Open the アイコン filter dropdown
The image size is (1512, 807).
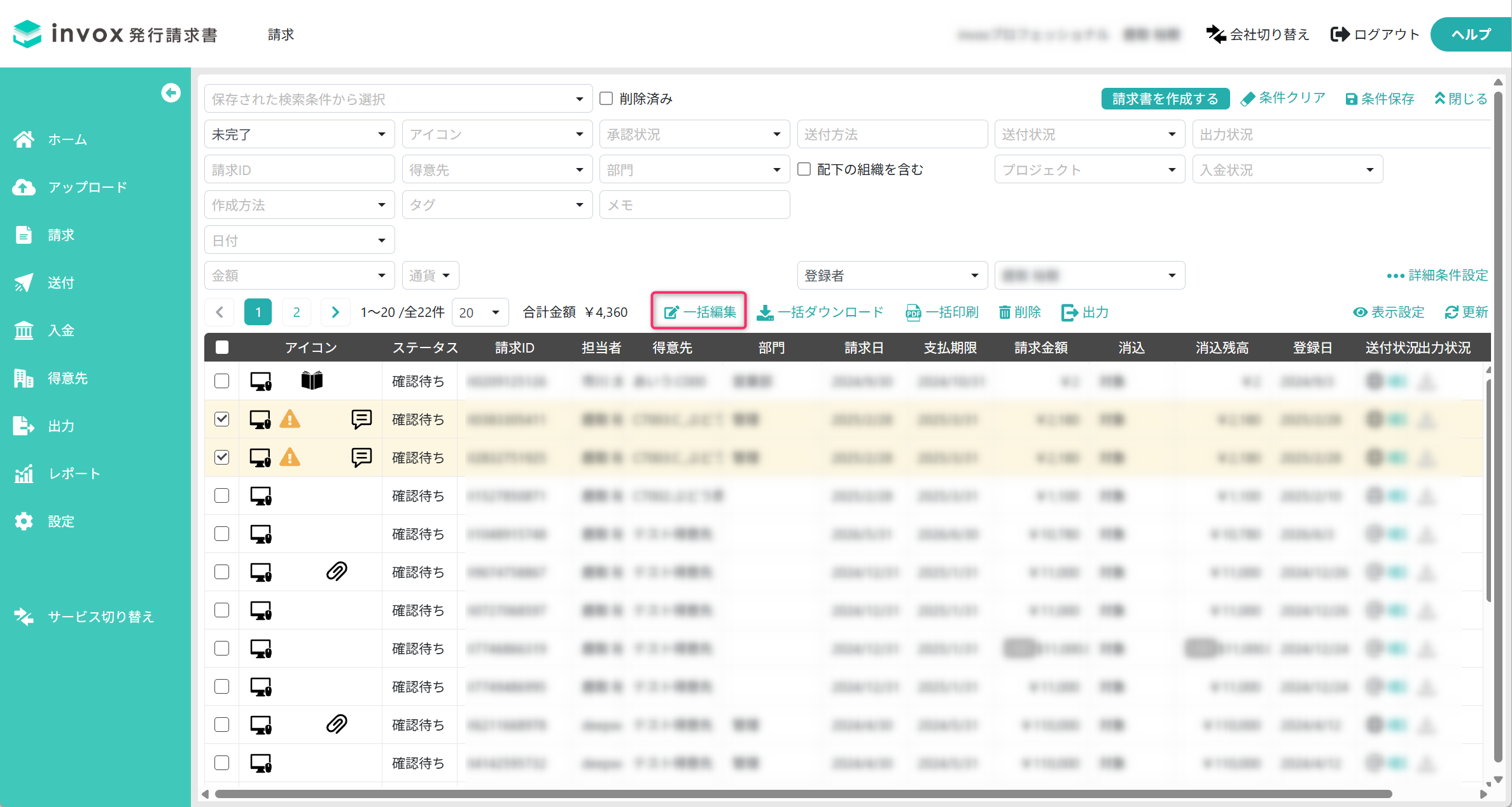(x=497, y=134)
